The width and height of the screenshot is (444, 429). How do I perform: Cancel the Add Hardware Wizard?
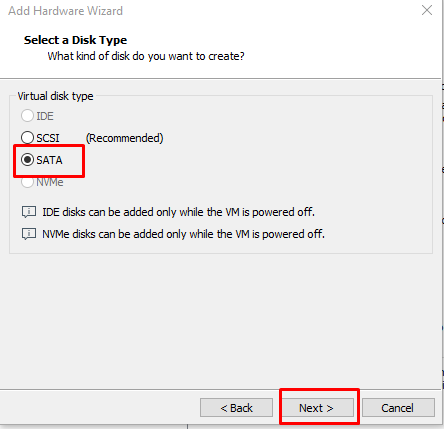(398, 408)
